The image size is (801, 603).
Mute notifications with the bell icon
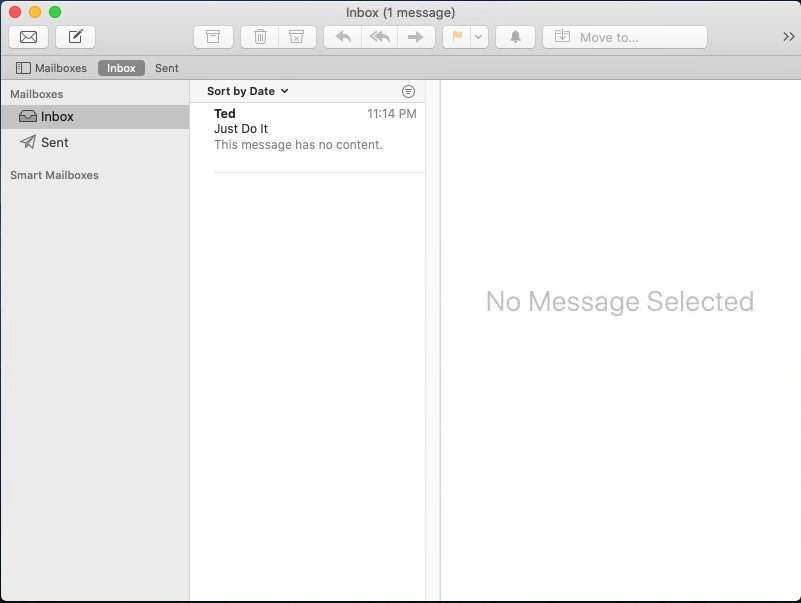tap(515, 37)
